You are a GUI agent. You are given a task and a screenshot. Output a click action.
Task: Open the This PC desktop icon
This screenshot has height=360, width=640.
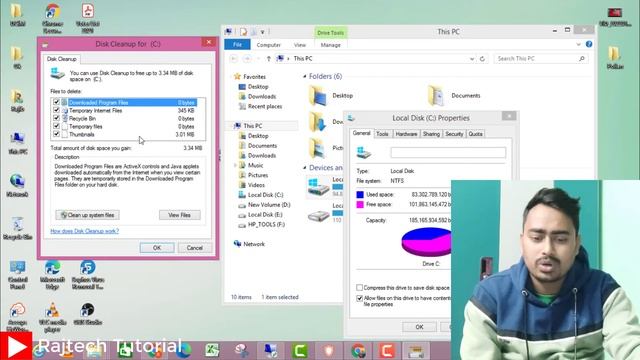tap(18, 144)
